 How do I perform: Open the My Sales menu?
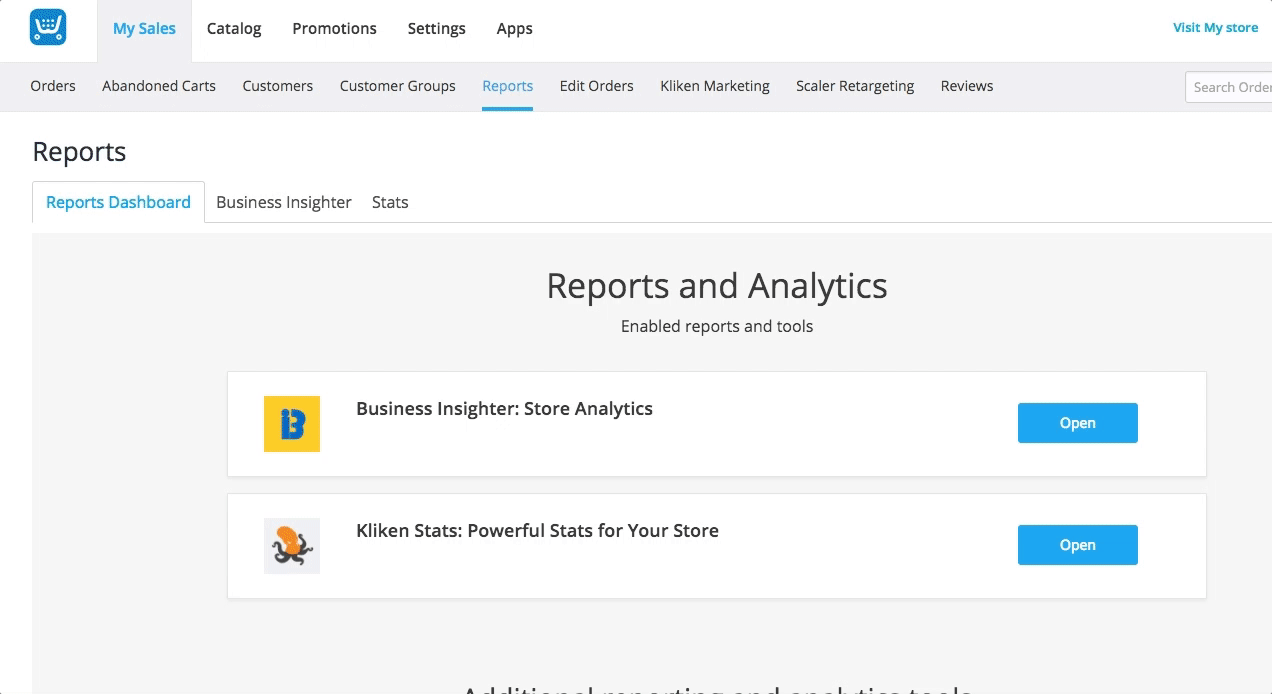tap(144, 29)
